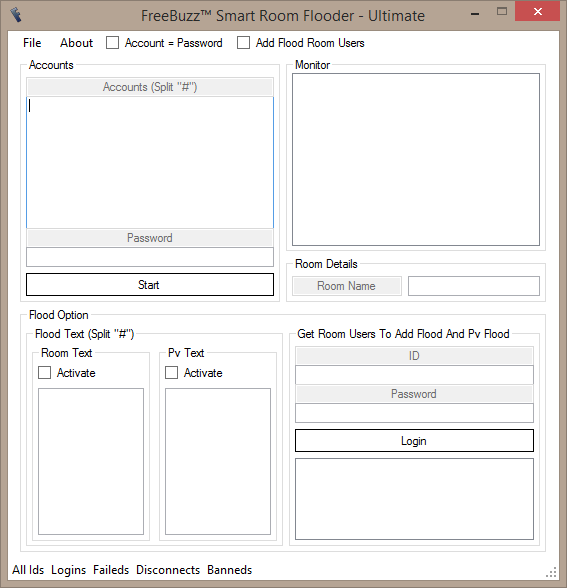Open the File menu

(32, 43)
